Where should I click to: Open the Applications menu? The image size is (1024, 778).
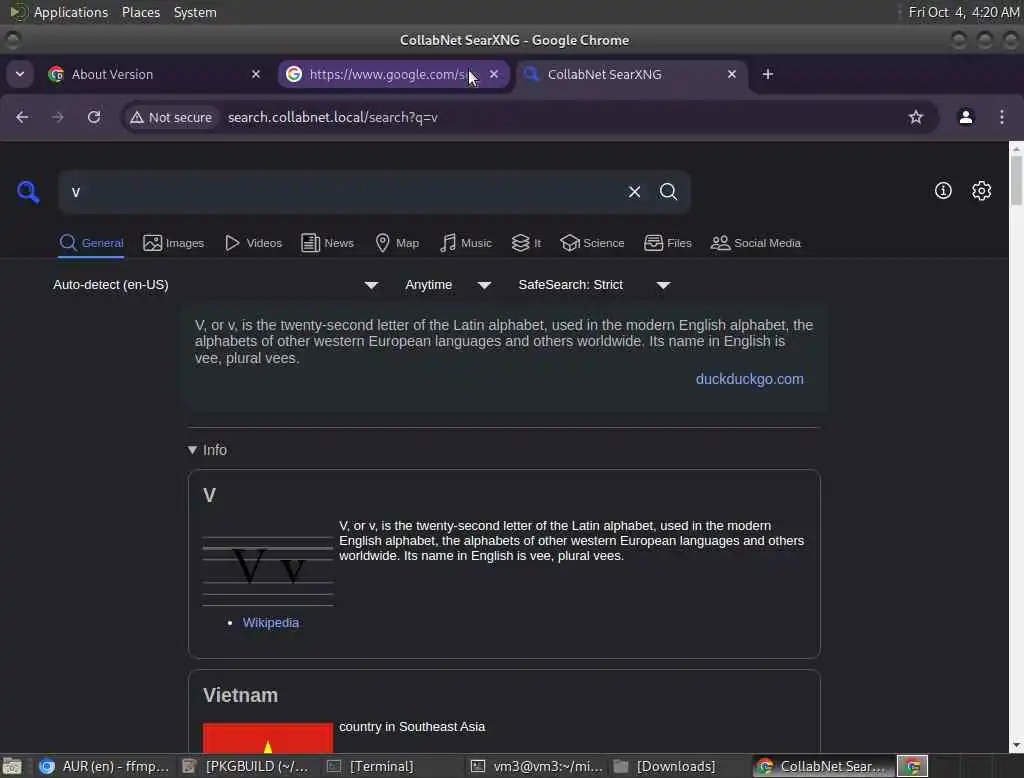coord(71,12)
